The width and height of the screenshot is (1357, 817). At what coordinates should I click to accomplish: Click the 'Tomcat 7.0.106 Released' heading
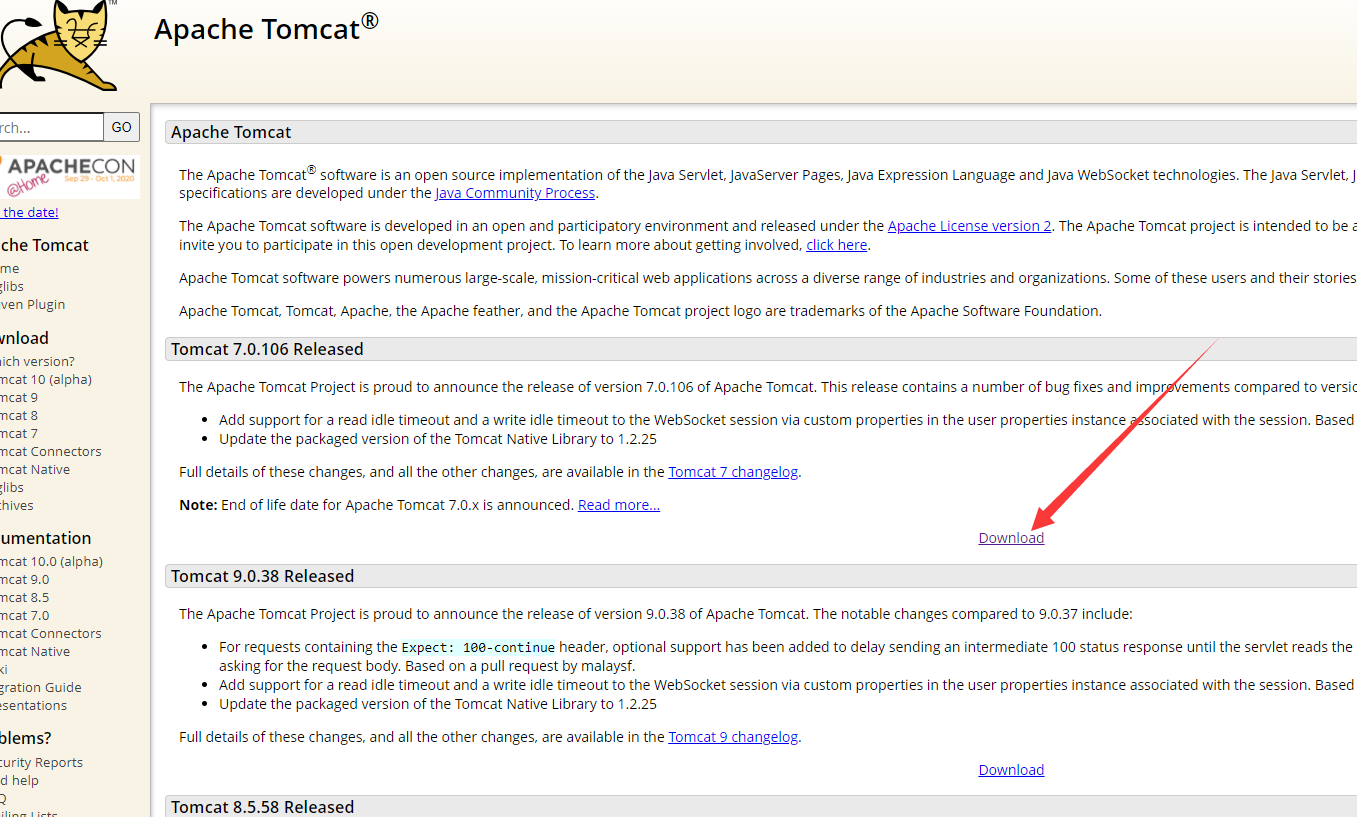click(x=267, y=349)
